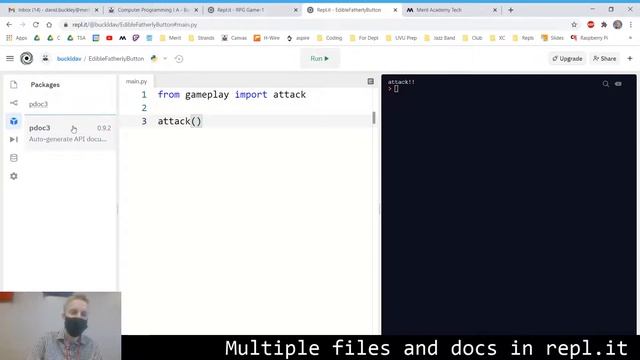This screenshot has height=360, width=640.
Task: Open the H-Wire bookmark
Action: point(267,38)
